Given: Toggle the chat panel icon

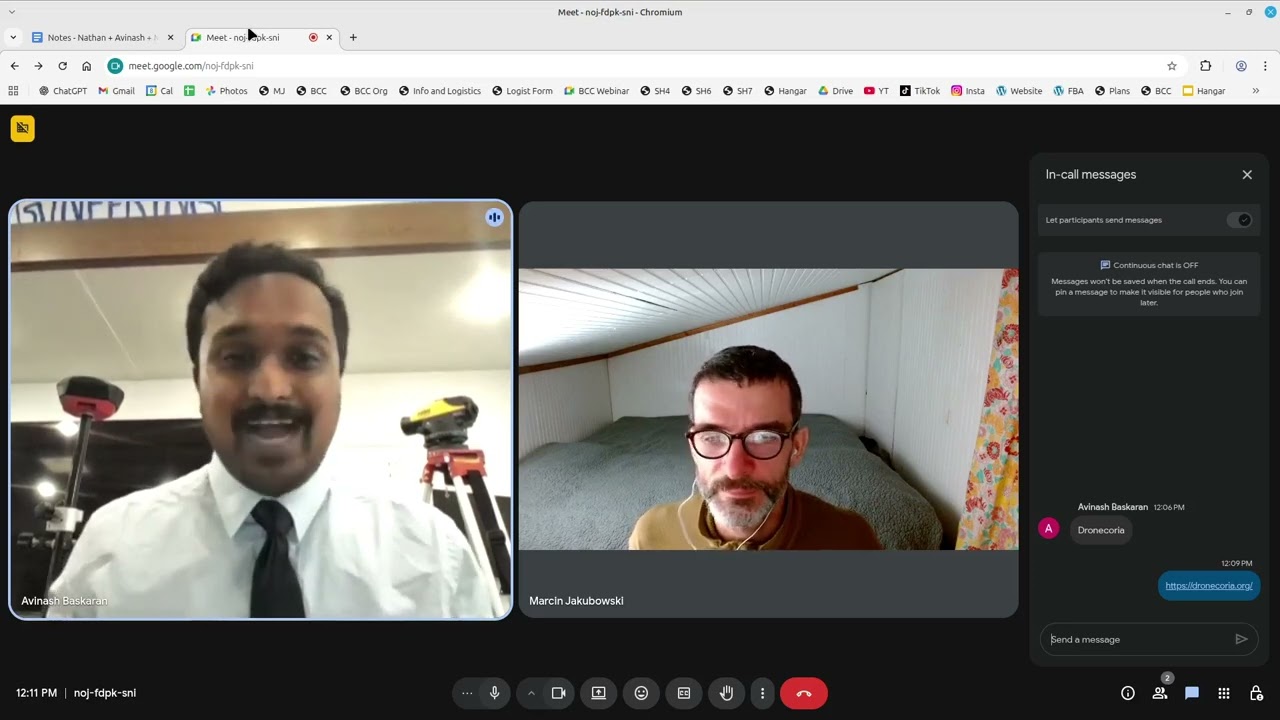Looking at the screenshot, I should [x=1192, y=693].
